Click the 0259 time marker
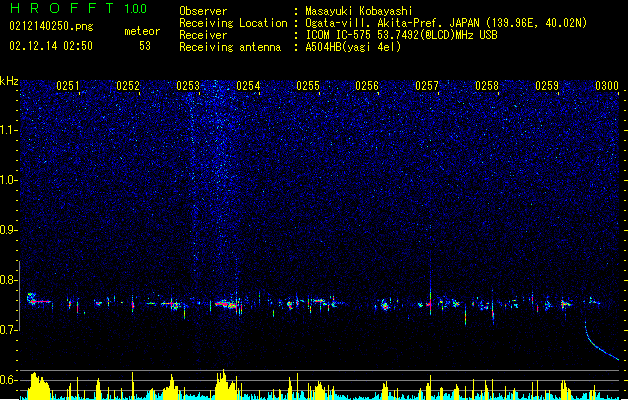This screenshot has height=400, width=629. pos(547,86)
